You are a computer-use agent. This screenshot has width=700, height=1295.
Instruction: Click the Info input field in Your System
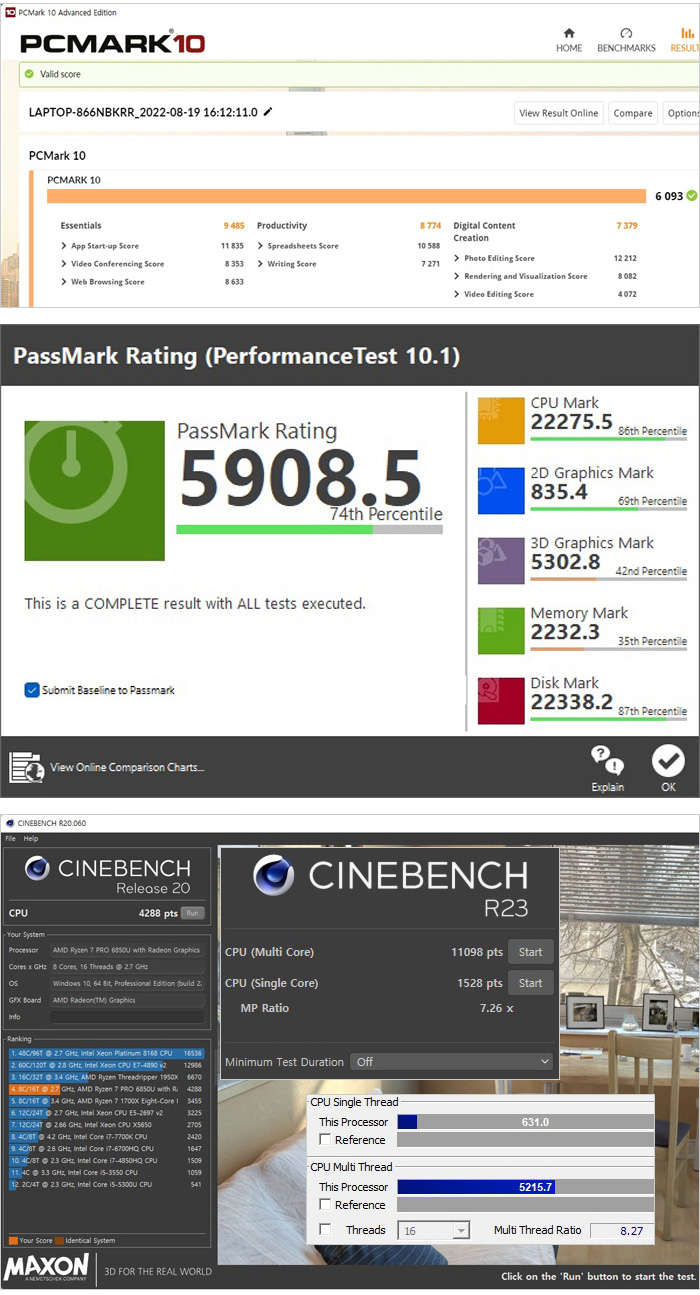click(126, 1017)
